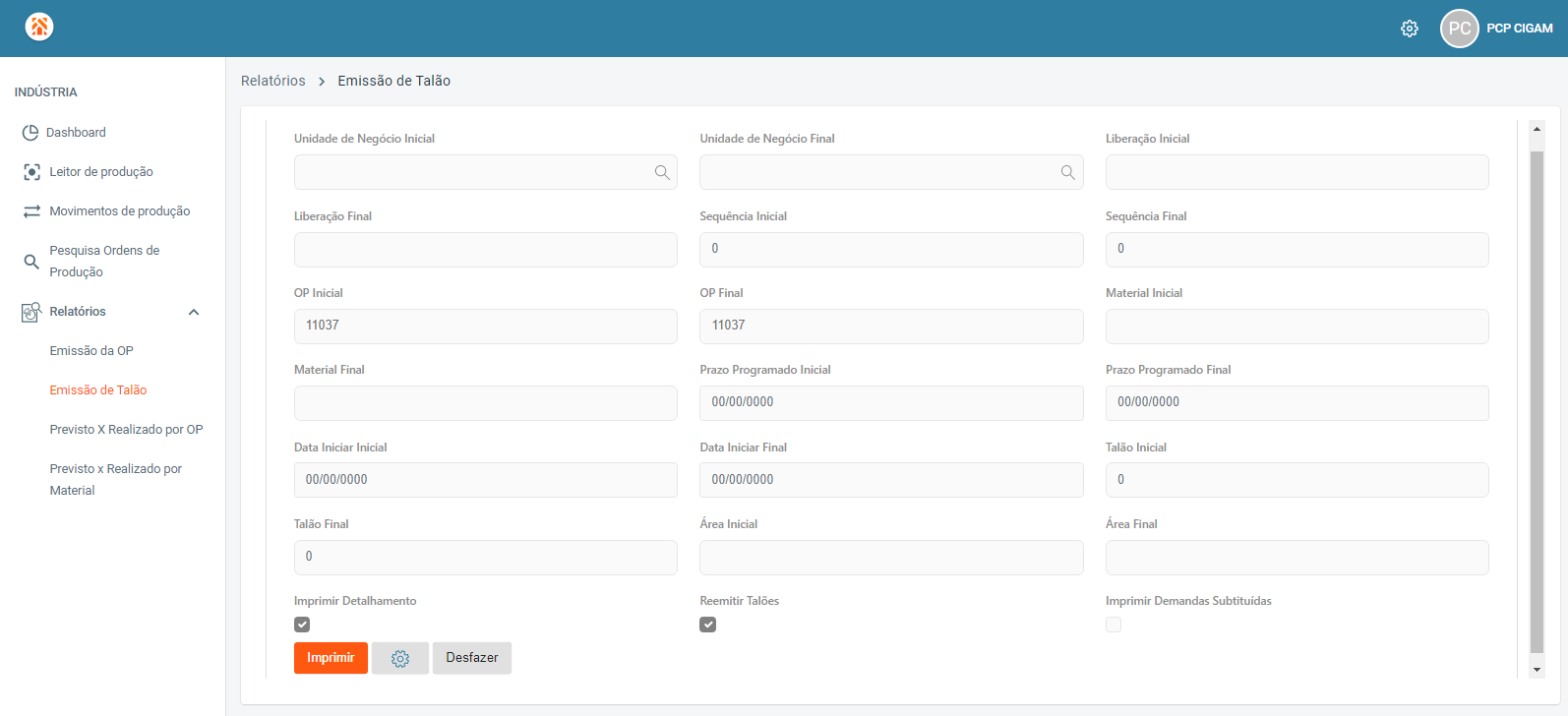This screenshot has width=1568, height=716.
Task: Click the gear button beside Imprimir
Action: [x=400, y=659]
